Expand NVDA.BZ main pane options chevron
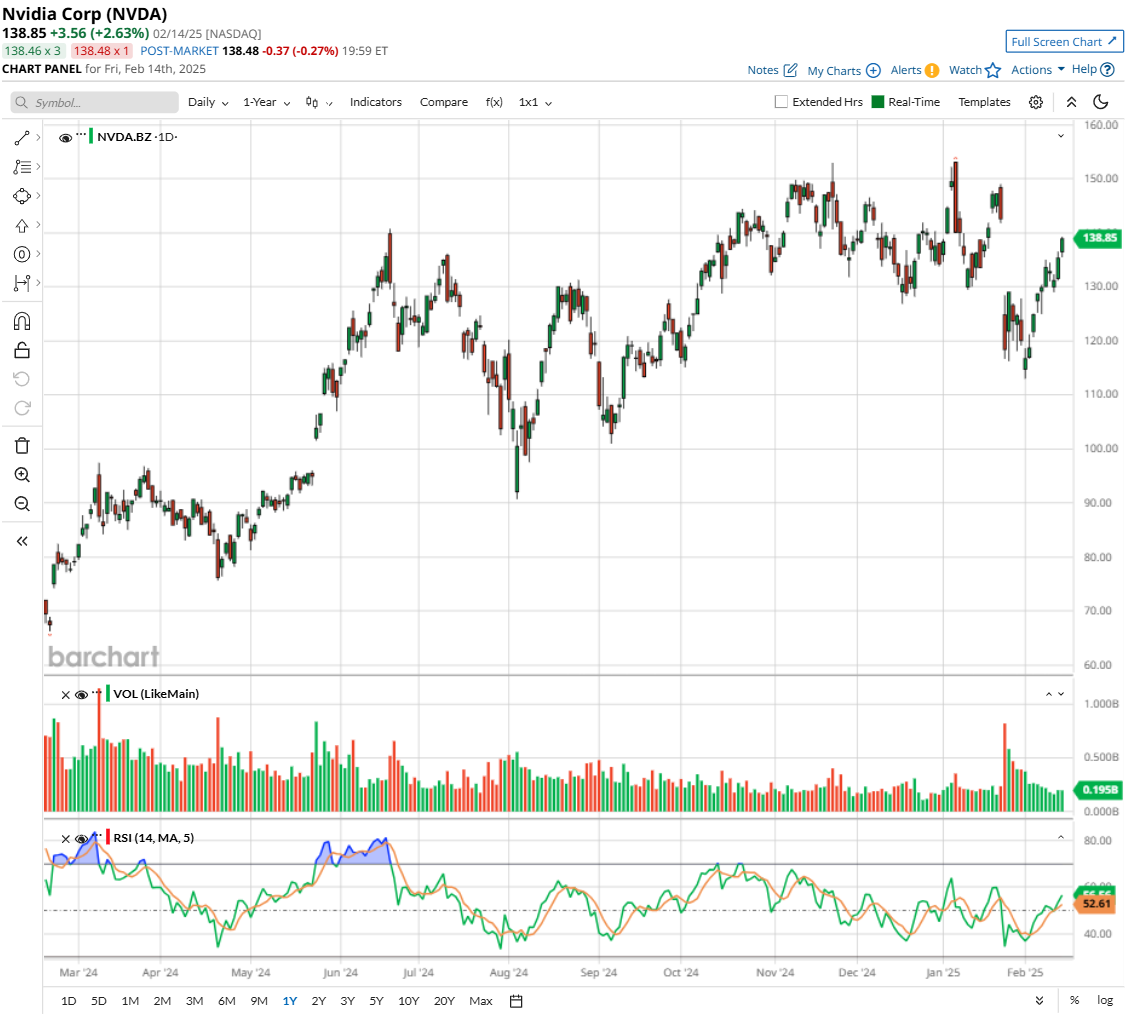Image resolution: width=1130 pixels, height=1017 pixels. click(x=1061, y=136)
